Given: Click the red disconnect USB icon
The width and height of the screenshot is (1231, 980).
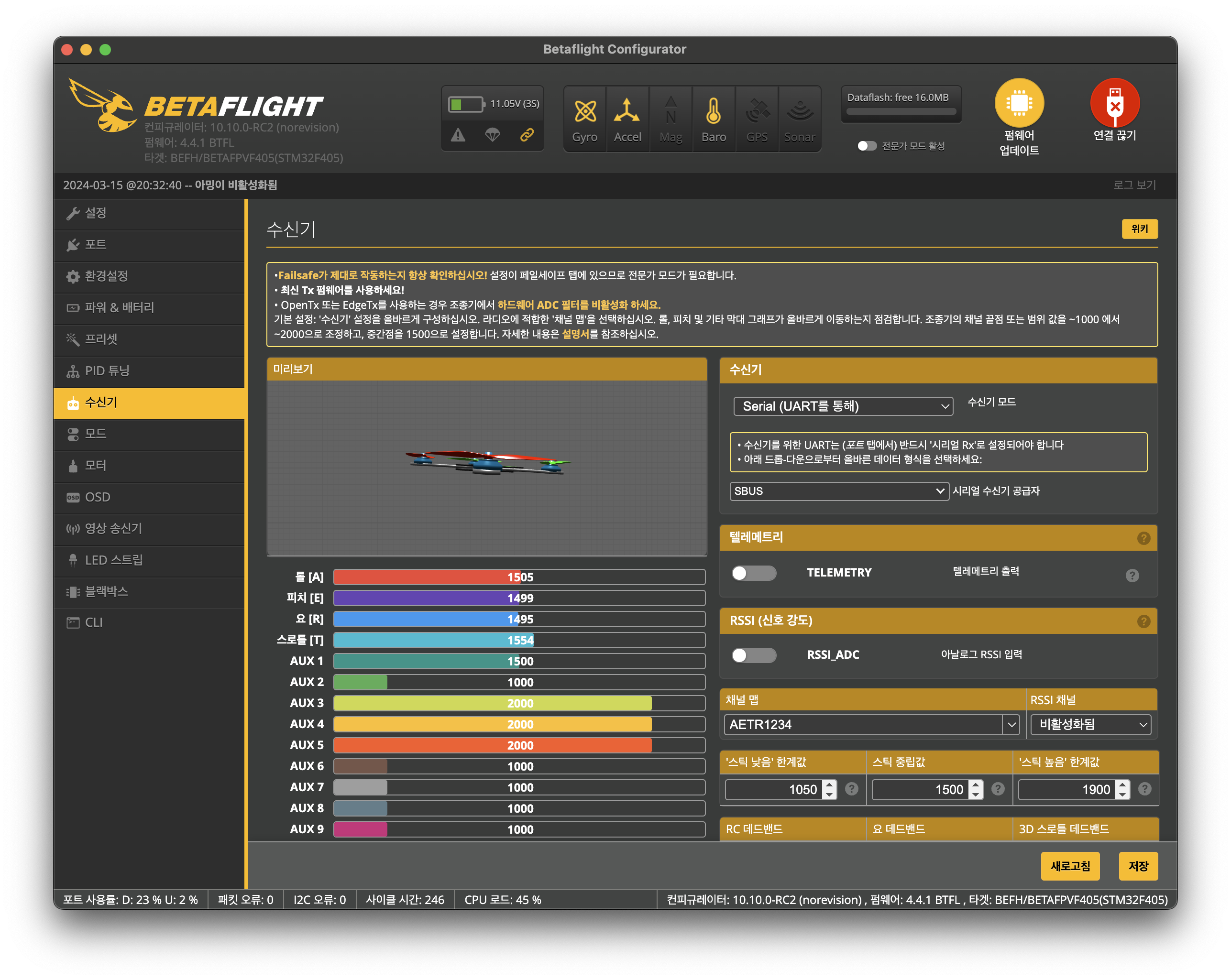Looking at the screenshot, I should click(1114, 103).
